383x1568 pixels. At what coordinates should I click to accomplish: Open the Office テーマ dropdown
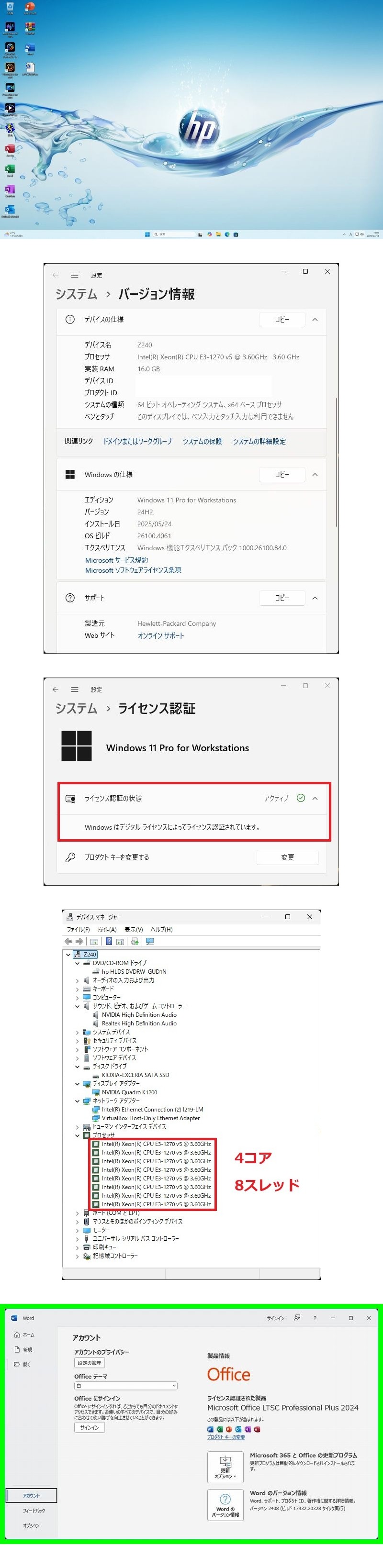click(126, 1386)
